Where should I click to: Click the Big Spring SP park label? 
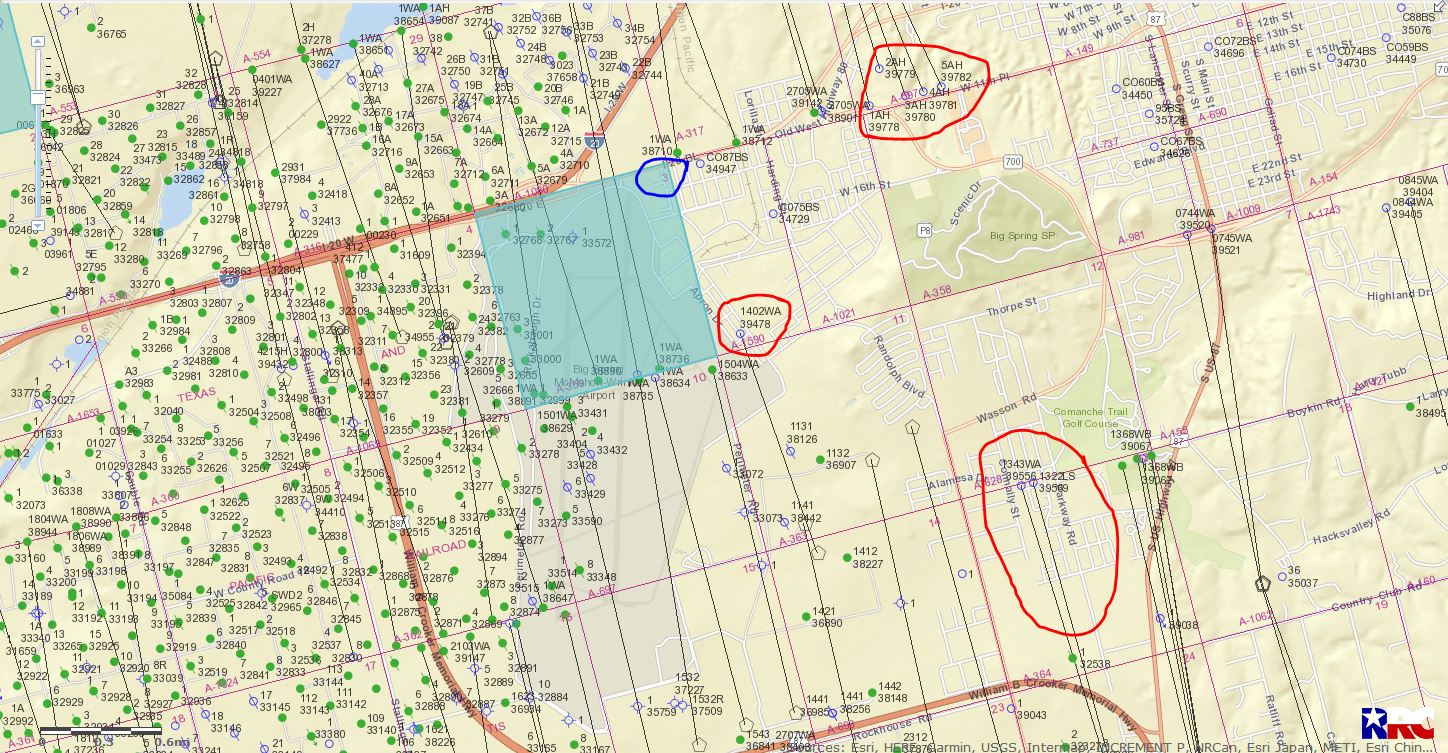1022,236
